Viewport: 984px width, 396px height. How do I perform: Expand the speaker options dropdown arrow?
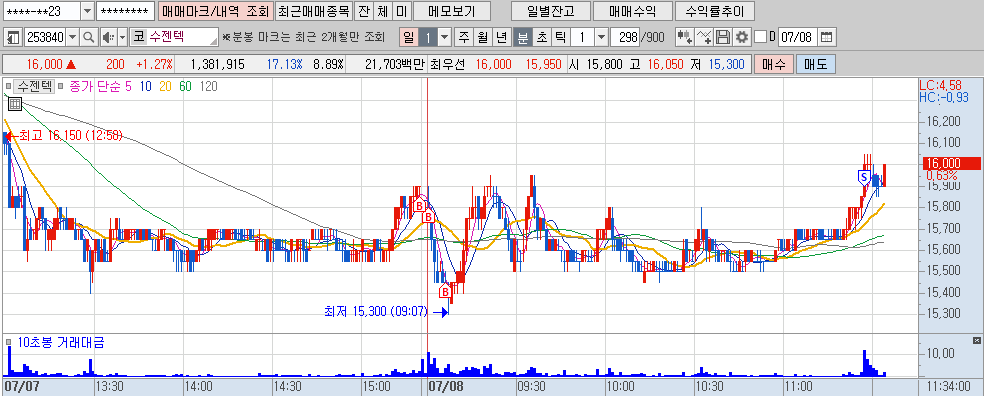tap(122, 38)
